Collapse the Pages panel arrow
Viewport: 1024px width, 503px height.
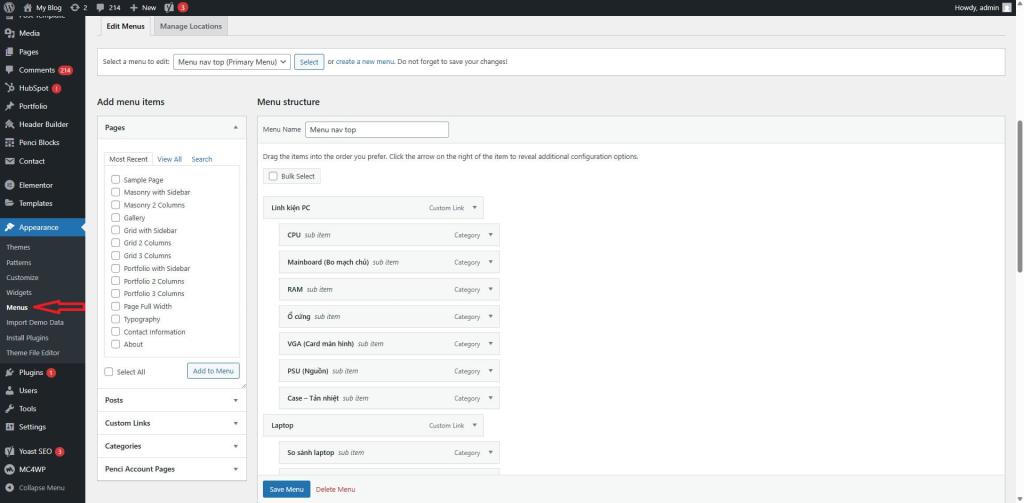(236, 128)
